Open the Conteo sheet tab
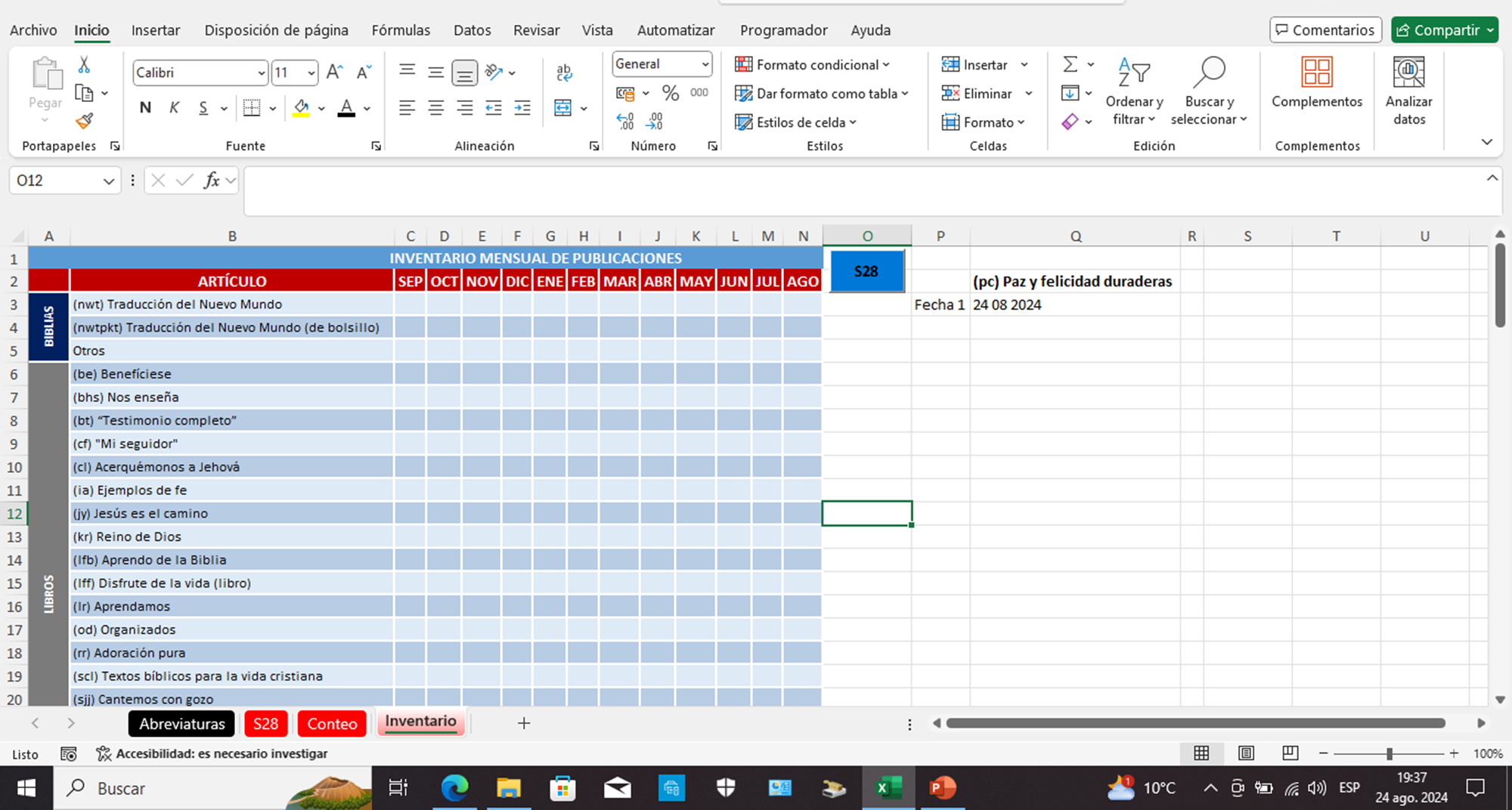The image size is (1512, 810). [332, 723]
